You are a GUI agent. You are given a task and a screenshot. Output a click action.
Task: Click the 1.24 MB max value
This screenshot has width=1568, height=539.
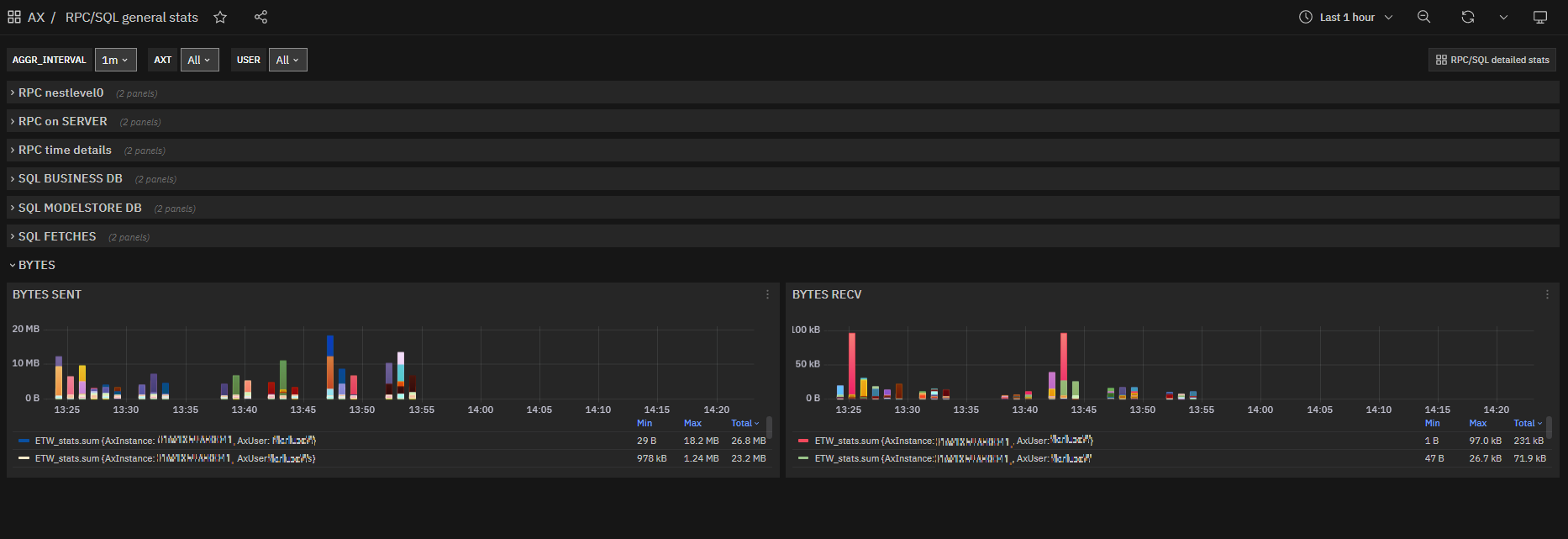coord(702,458)
